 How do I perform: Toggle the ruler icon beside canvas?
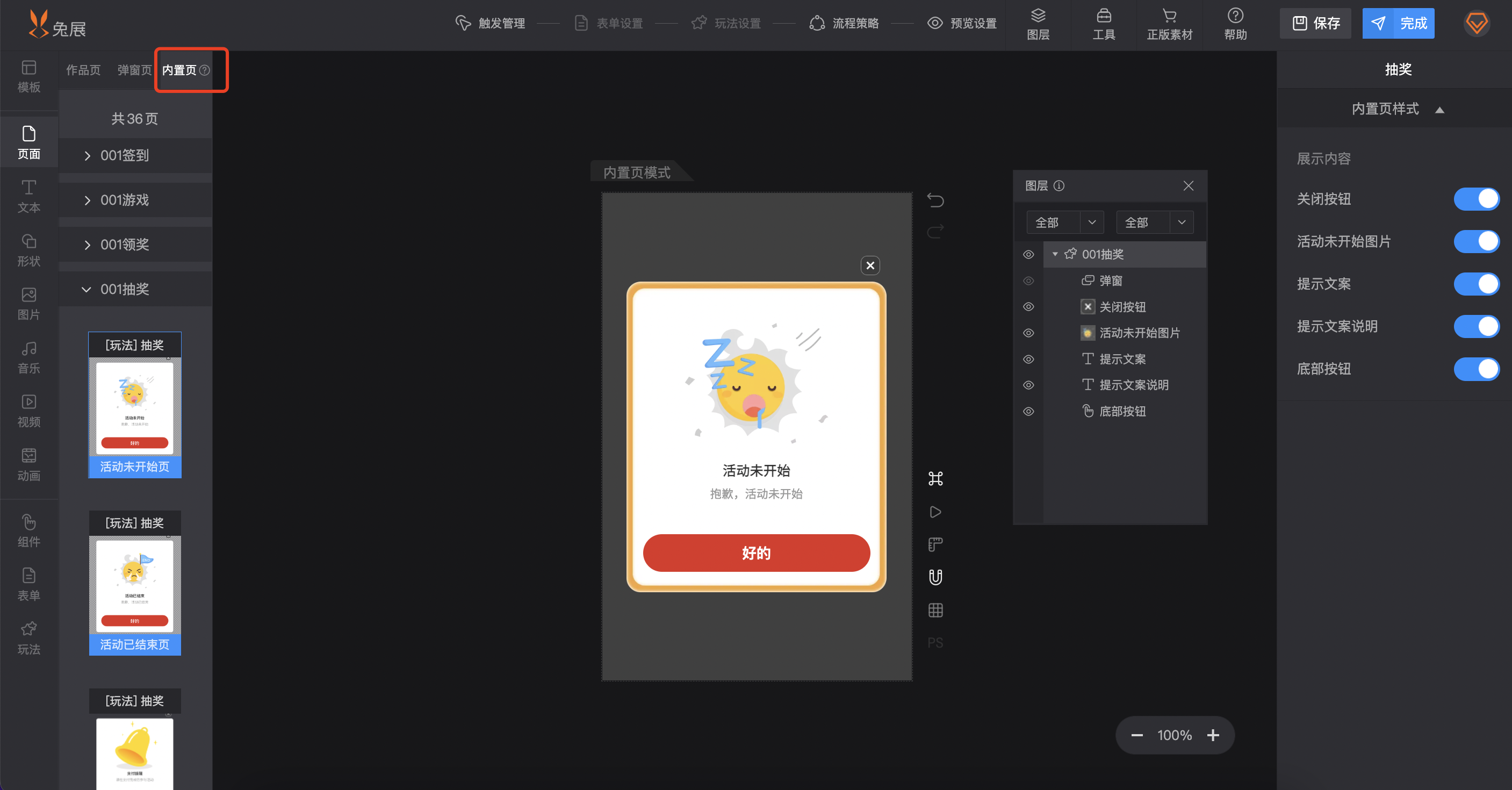[935, 544]
